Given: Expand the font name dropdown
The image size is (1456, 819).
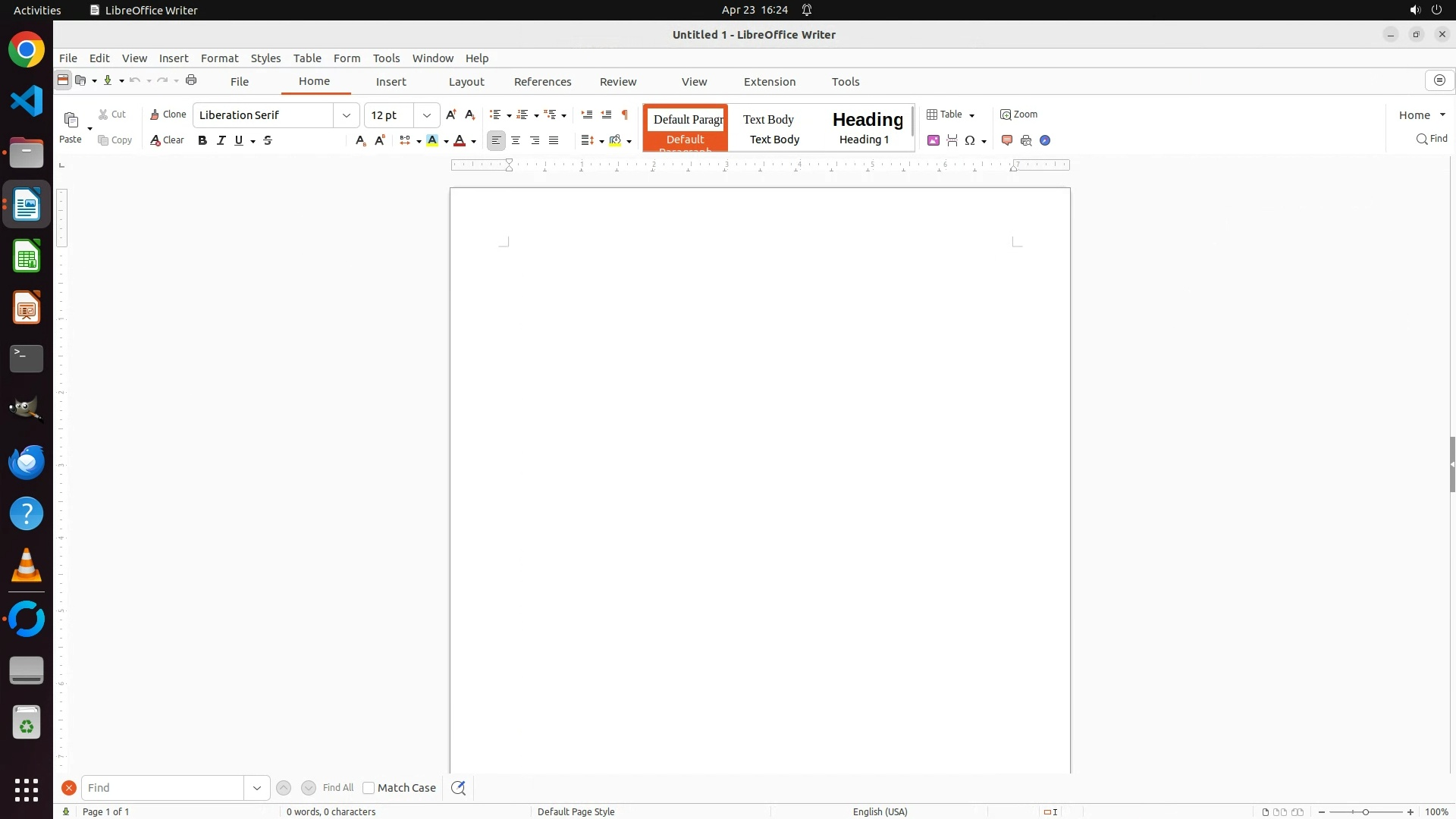Looking at the screenshot, I should coord(347,115).
